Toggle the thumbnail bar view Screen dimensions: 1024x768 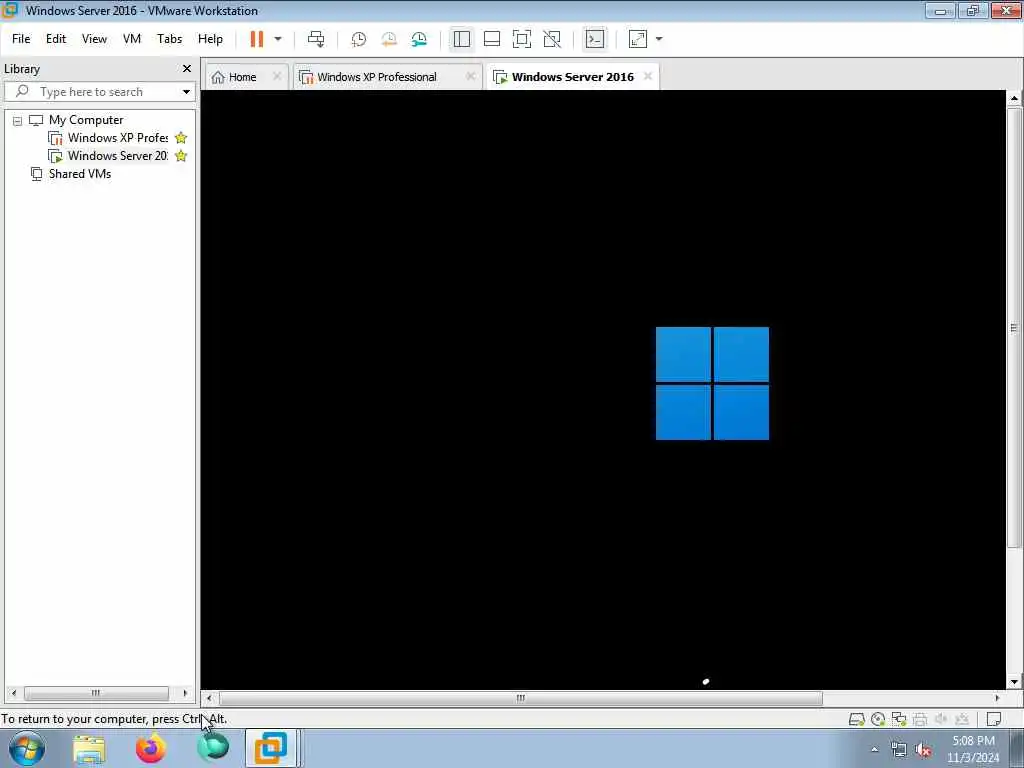492,39
